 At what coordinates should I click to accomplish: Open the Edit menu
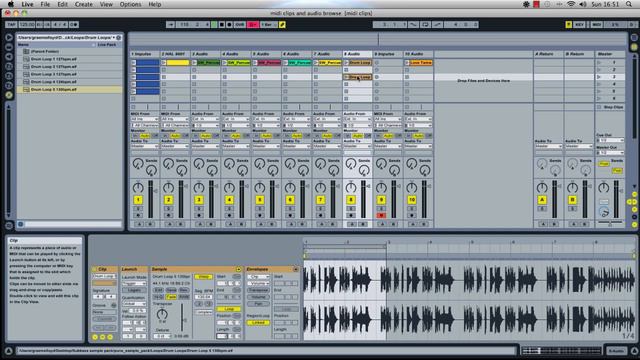coord(62,4)
